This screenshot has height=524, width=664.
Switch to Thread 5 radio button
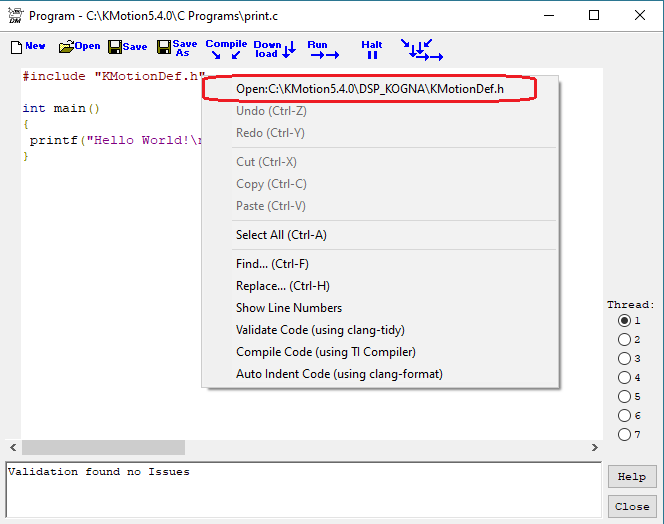(x=625, y=397)
